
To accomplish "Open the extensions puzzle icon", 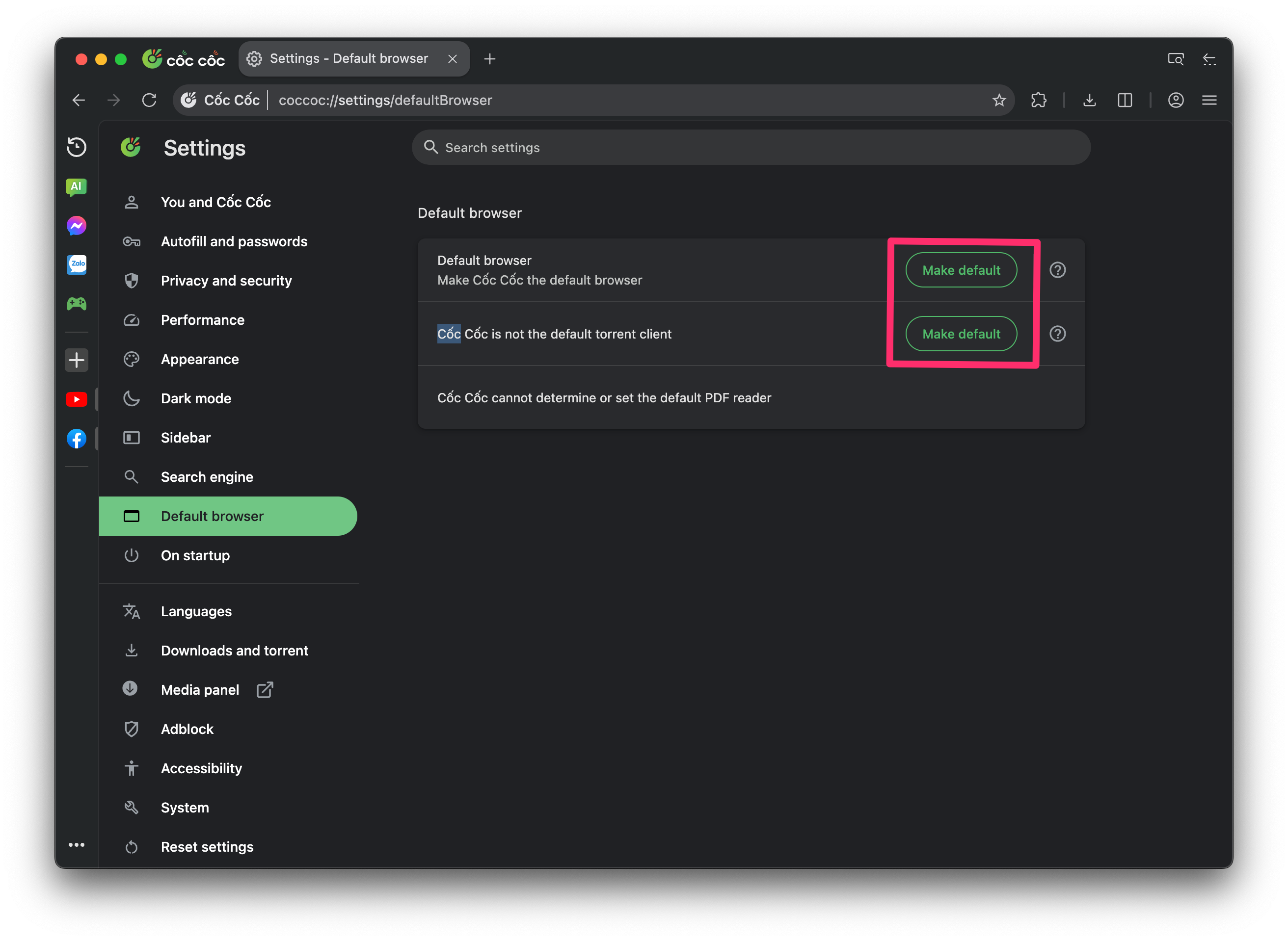I will coord(1038,100).
